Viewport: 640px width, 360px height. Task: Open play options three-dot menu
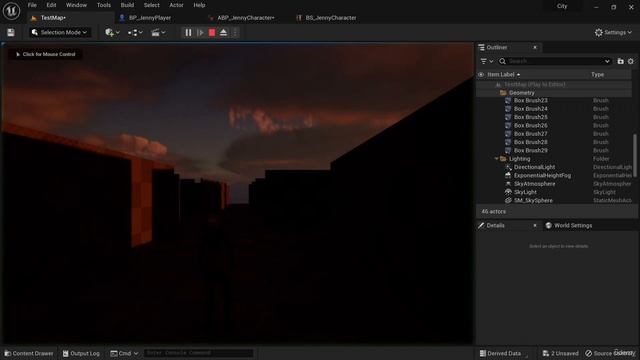(x=235, y=32)
